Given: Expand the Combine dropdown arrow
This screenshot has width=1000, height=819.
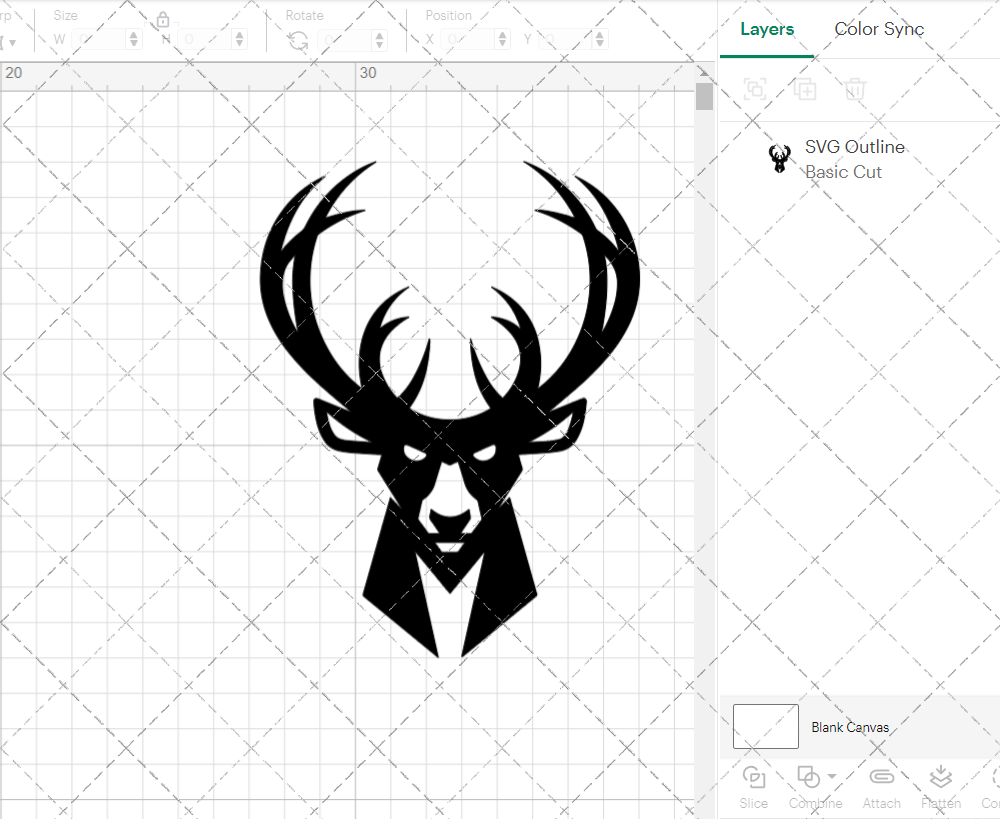Looking at the screenshot, I should click(x=832, y=776).
